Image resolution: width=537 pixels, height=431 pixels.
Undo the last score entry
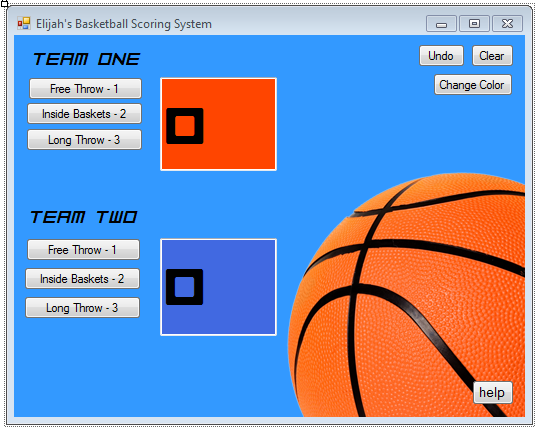(x=441, y=56)
